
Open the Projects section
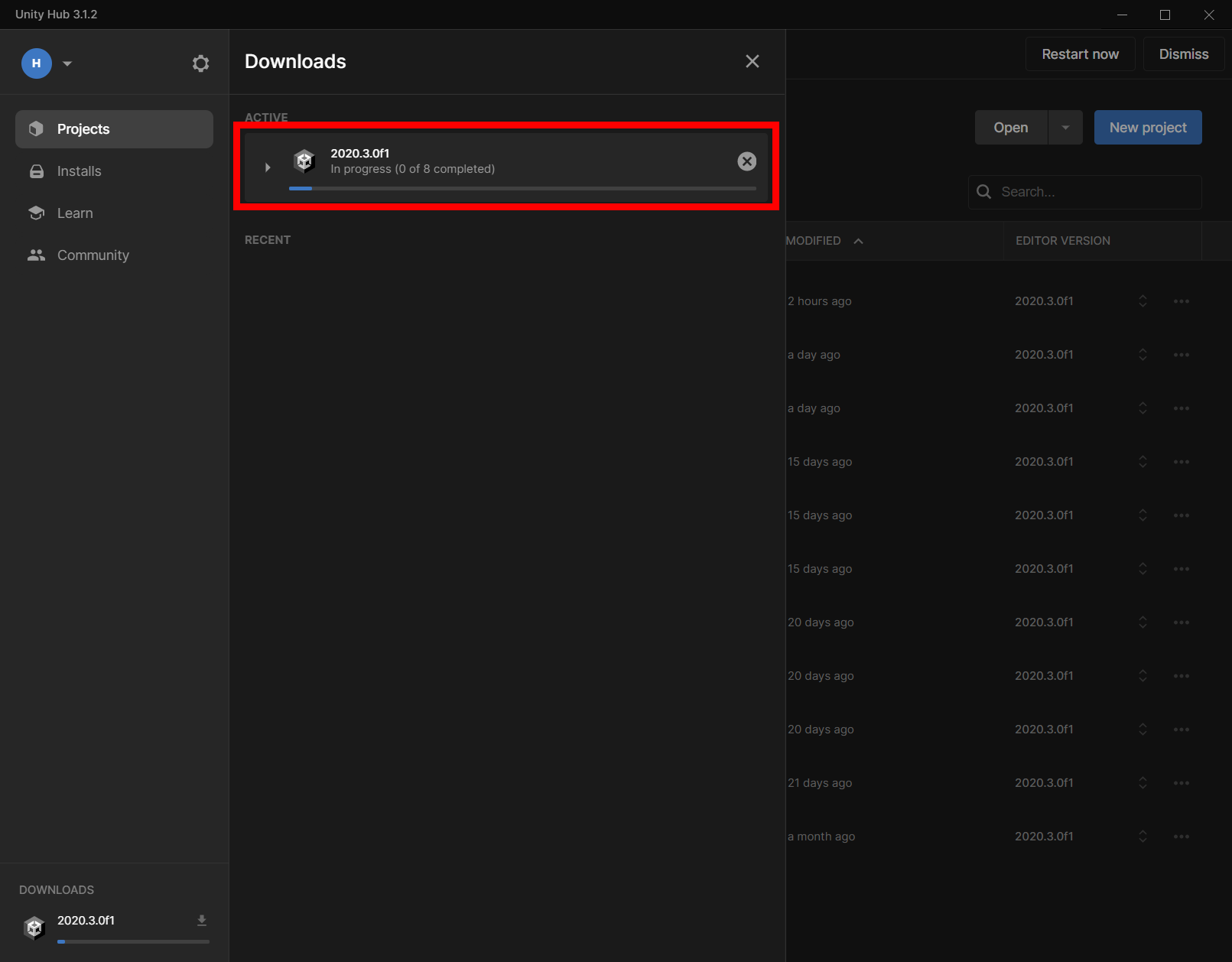coord(114,129)
